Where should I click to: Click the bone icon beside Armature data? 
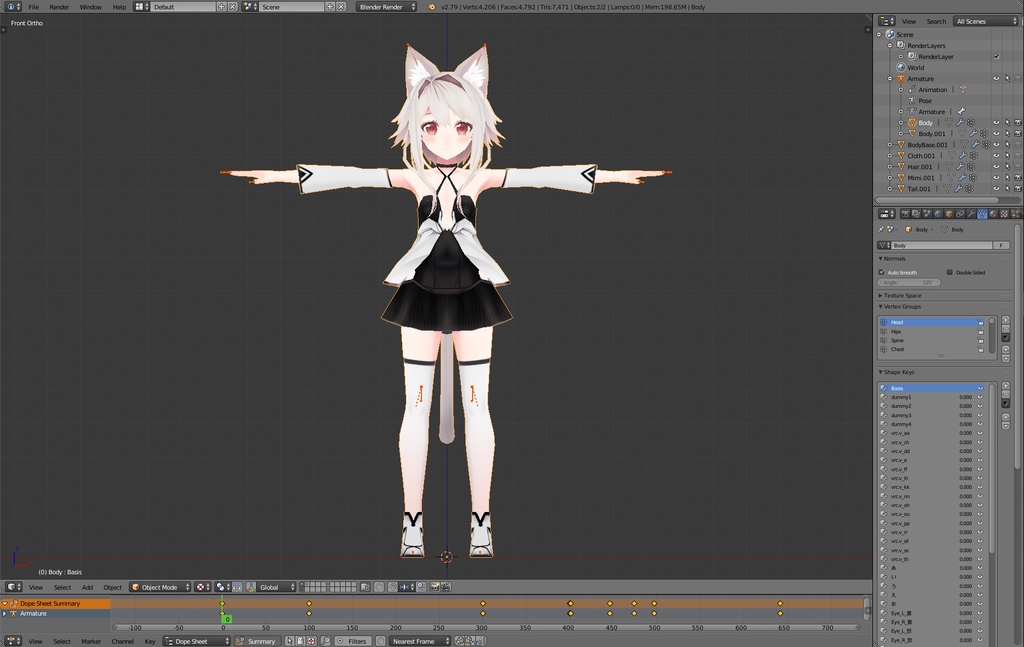pyautogui.click(x=961, y=112)
